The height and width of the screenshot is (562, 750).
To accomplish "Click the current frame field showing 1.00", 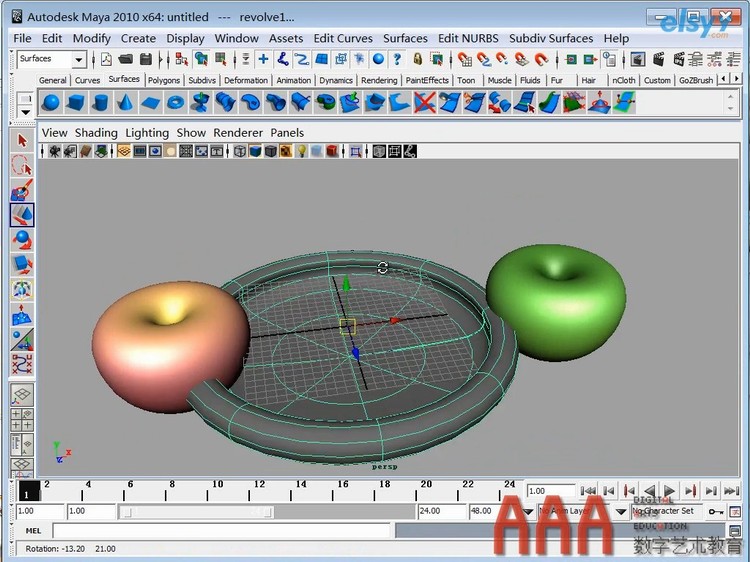I will click(551, 491).
